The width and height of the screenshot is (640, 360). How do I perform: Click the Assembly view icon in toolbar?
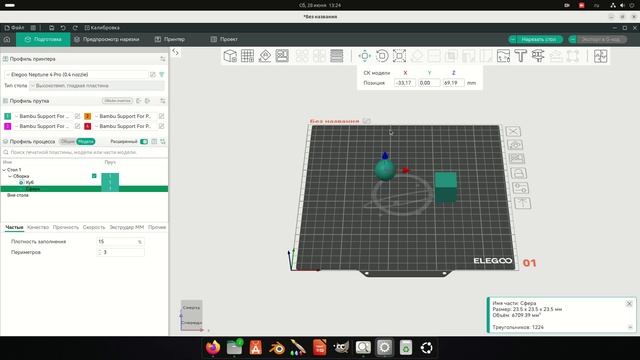[600, 56]
